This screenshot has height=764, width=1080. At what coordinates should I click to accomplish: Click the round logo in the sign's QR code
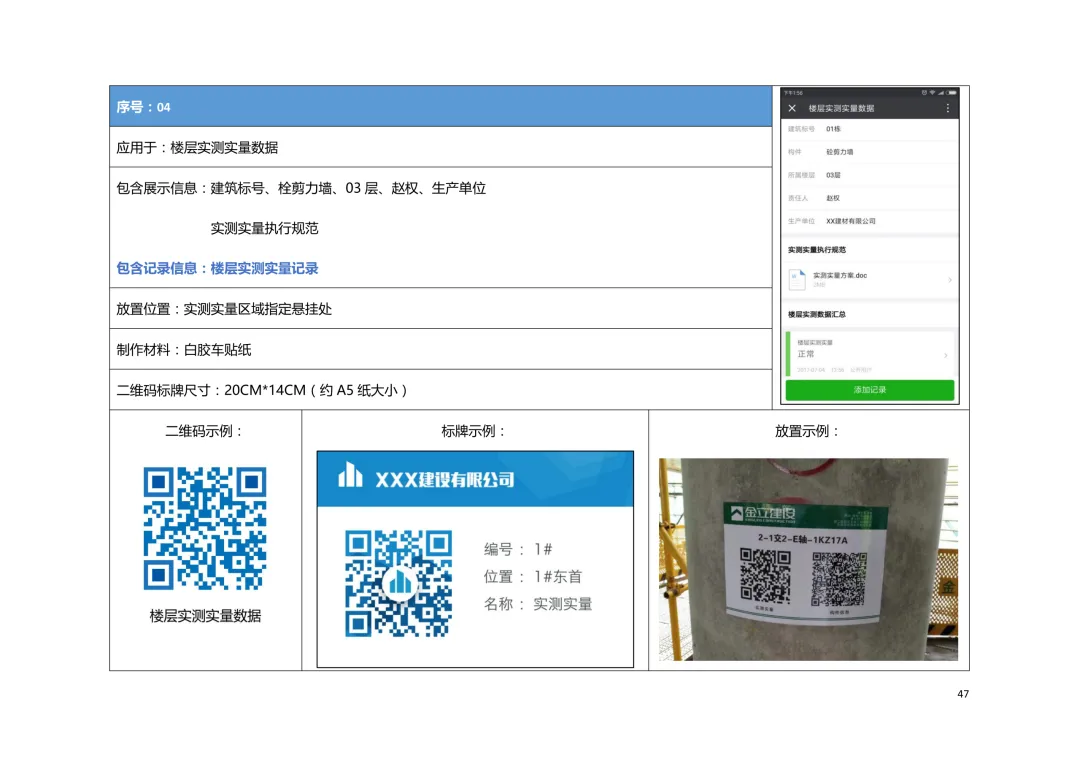point(399,584)
